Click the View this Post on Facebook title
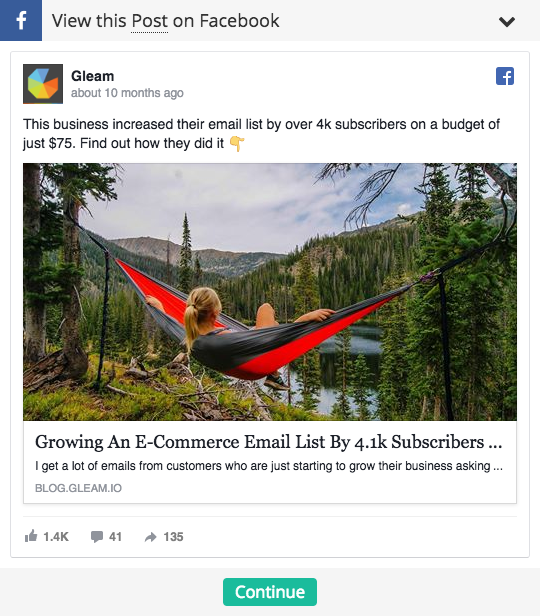Screen dimensions: 540x616 pos(165,21)
